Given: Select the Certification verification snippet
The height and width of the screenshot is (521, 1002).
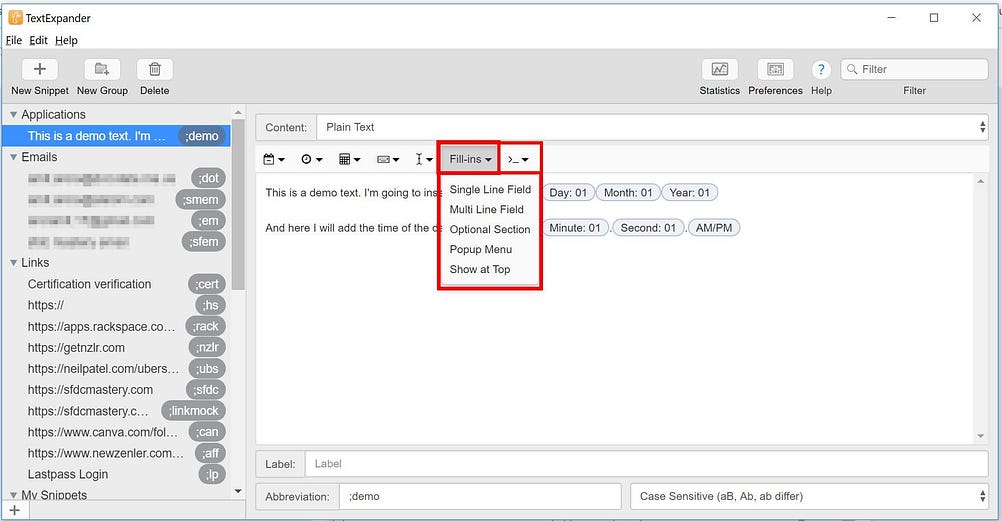Looking at the screenshot, I should coord(116,284).
